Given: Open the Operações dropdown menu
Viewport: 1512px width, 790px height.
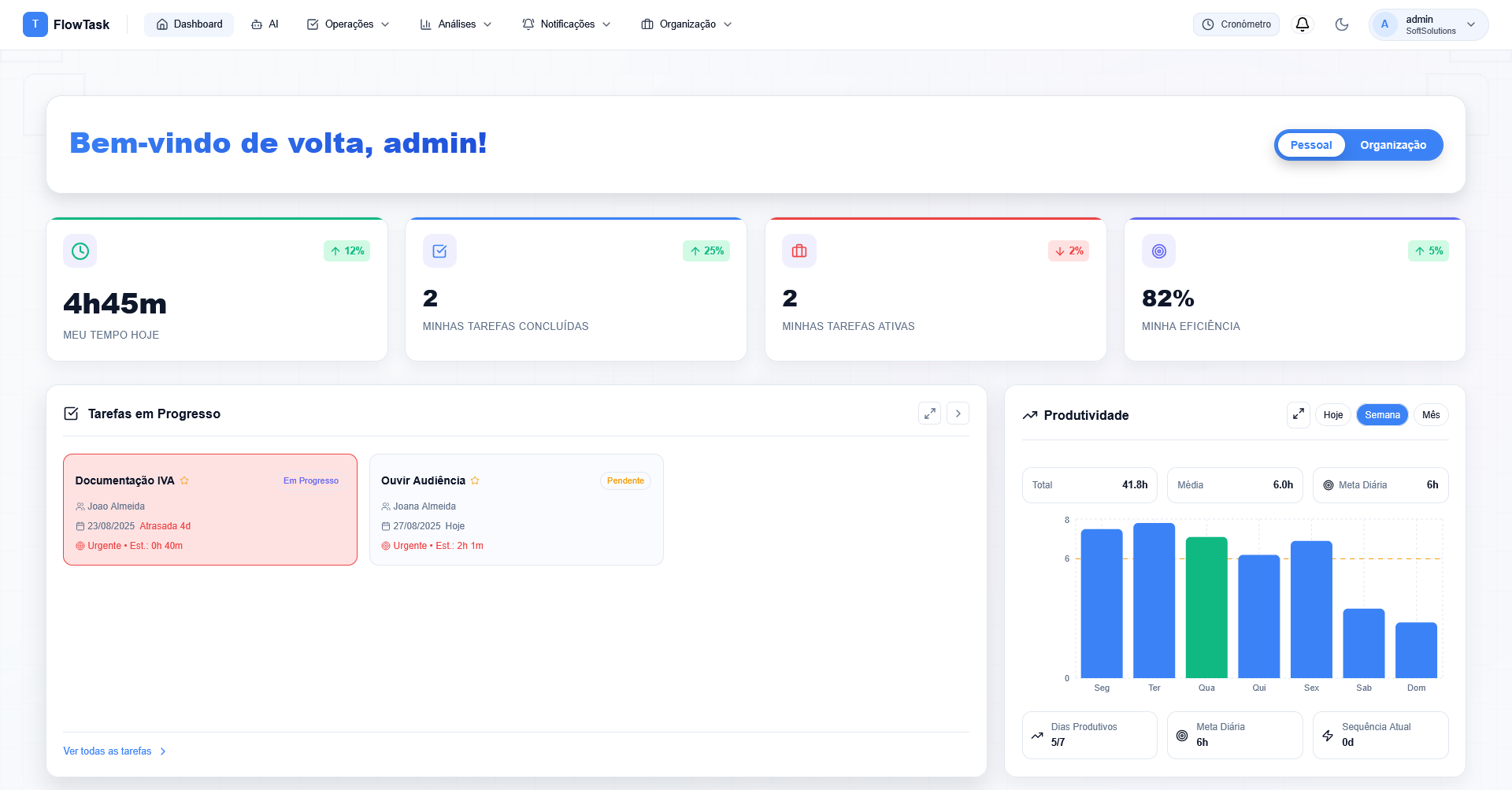Looking at the screenshot, I should (x=348, y=24).
